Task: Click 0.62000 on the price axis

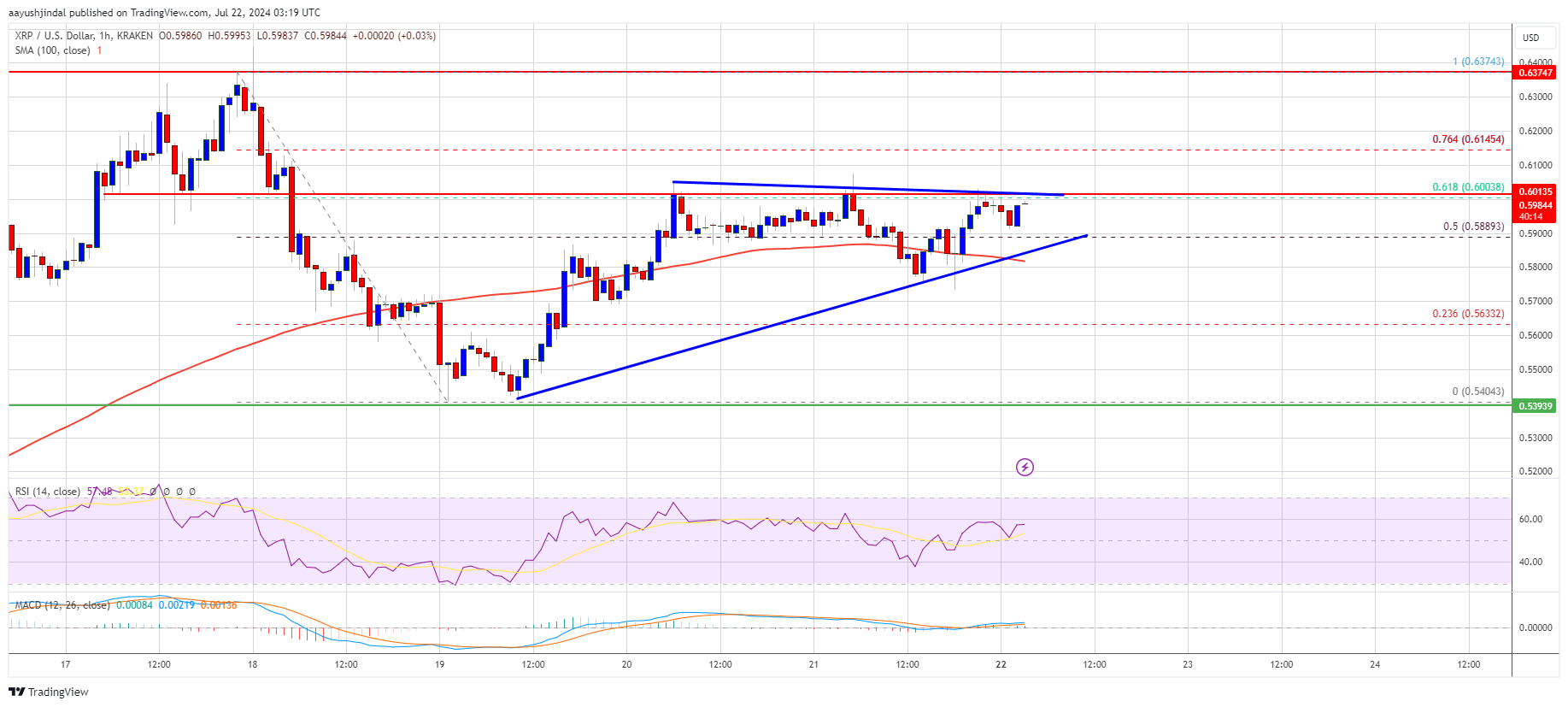Action: point(1535,131)
